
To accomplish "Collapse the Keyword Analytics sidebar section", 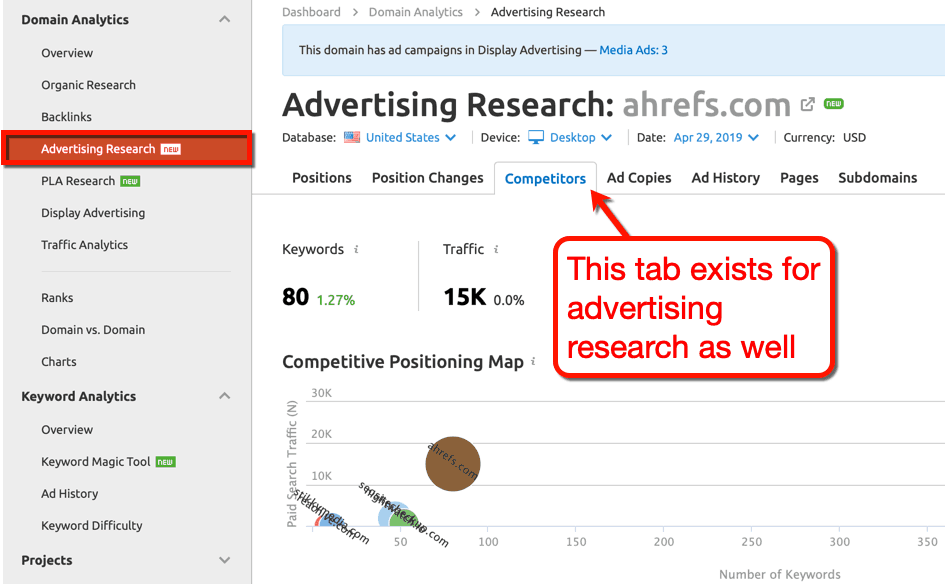I will point(225,396).
